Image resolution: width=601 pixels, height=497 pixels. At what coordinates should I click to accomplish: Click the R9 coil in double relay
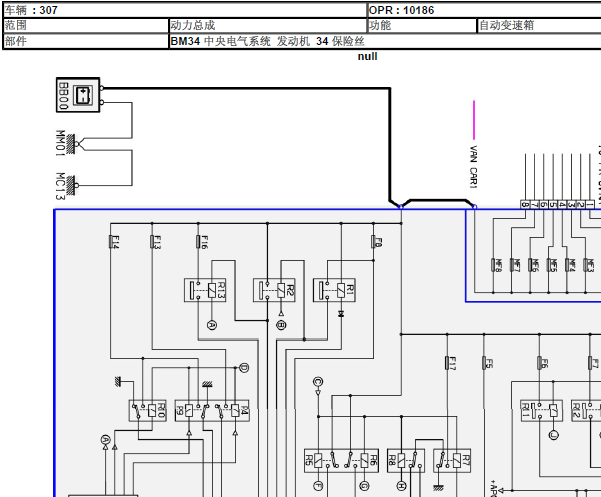point(189,411)
